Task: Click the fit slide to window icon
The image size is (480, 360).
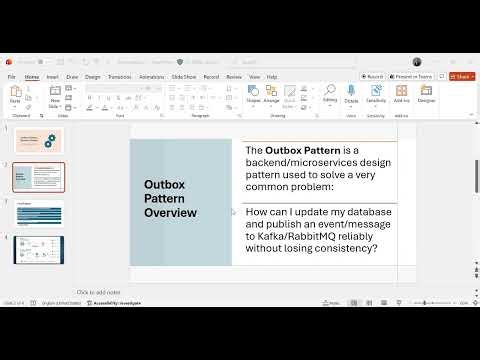Action: click(476, 303)
